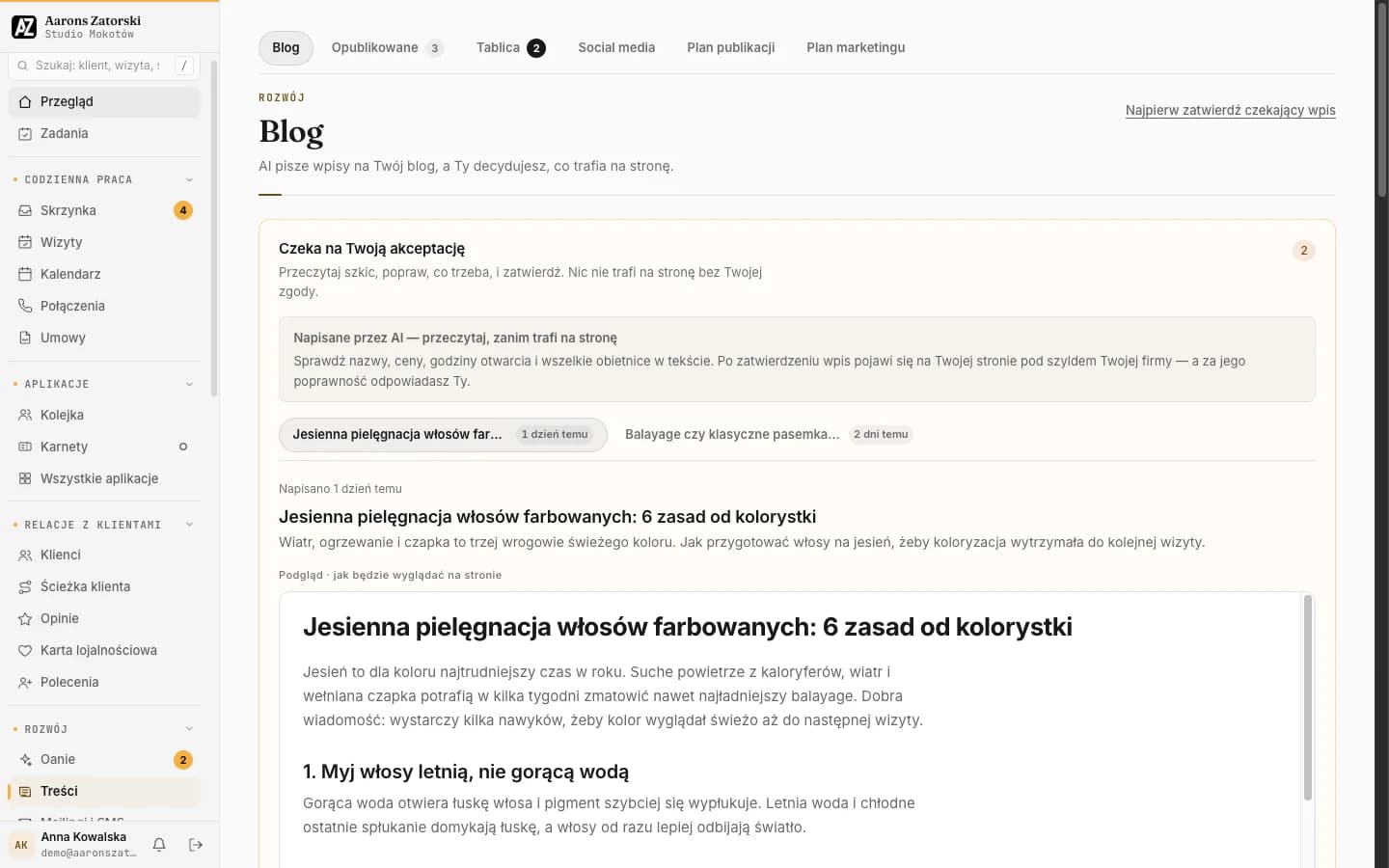Click the logout arrow icon
This screenshot has width=1389, height=868.
pos(196,845)
